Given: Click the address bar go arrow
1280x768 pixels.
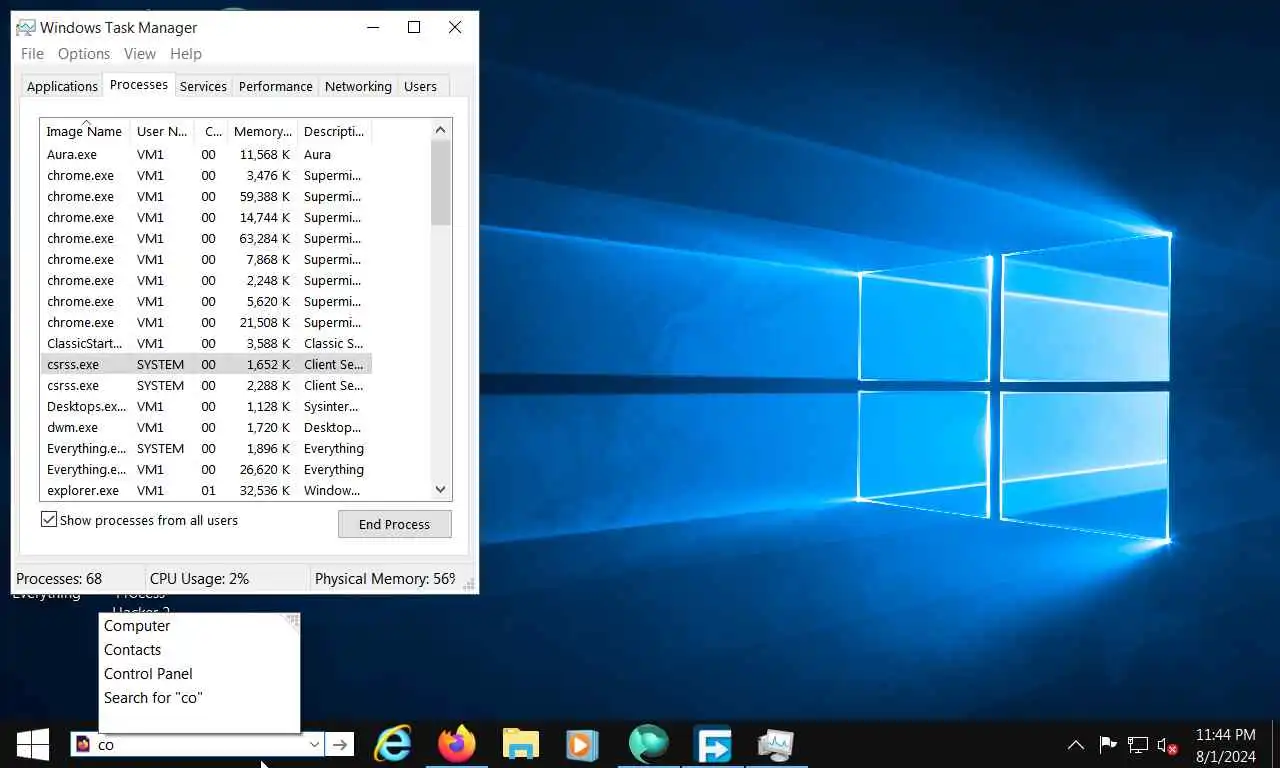Looking at the screenshot, I should [340, 744].
